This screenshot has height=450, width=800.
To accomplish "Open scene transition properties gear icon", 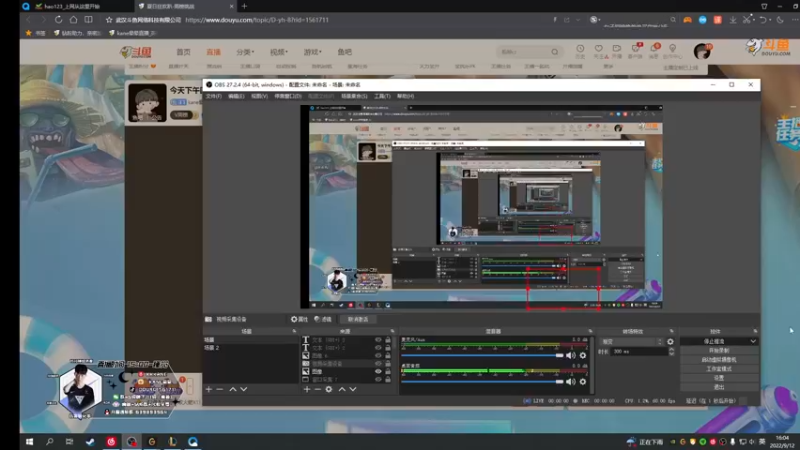I will 670,342.
